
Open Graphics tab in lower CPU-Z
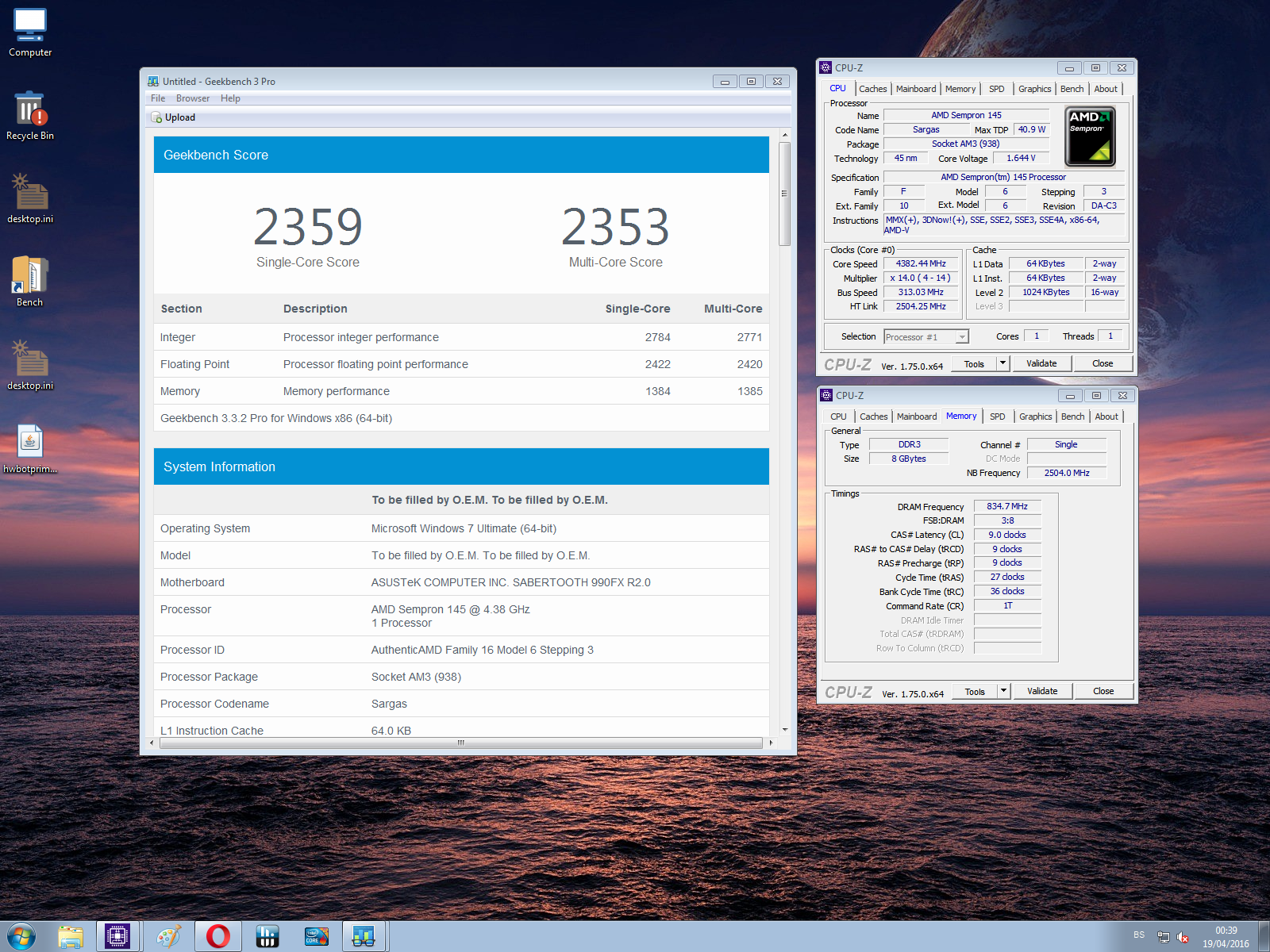[1036, 416]
